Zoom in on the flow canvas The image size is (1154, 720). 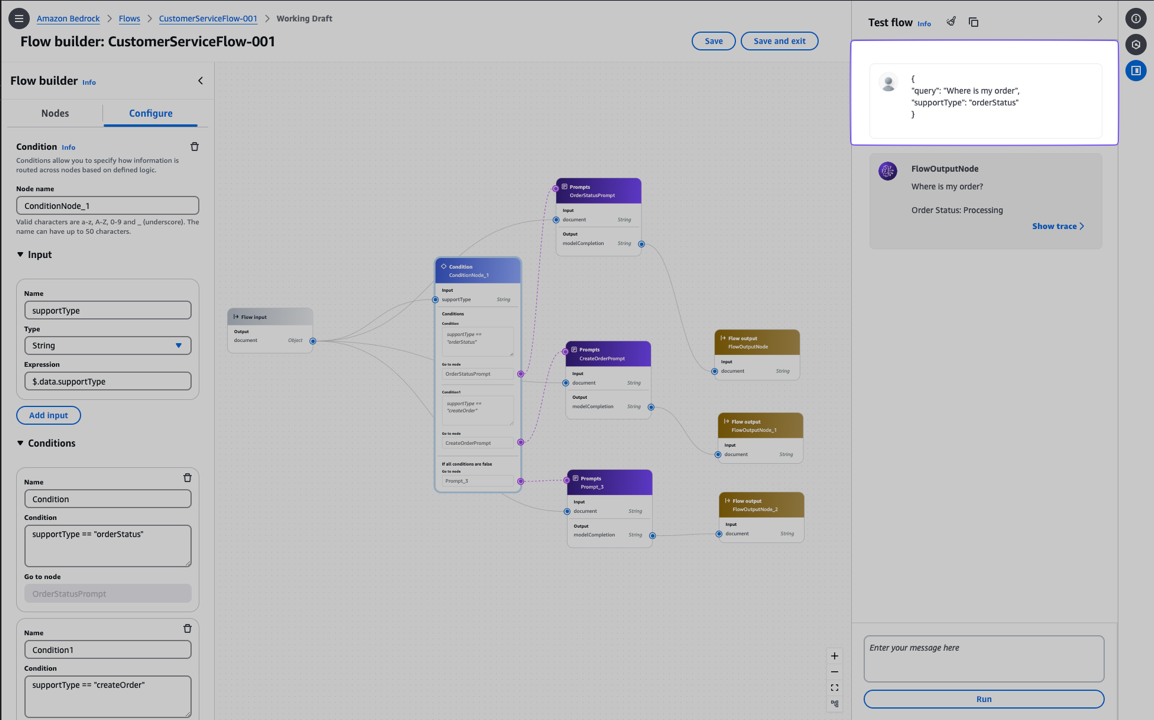pyautogui.click(x=834, y=656)
